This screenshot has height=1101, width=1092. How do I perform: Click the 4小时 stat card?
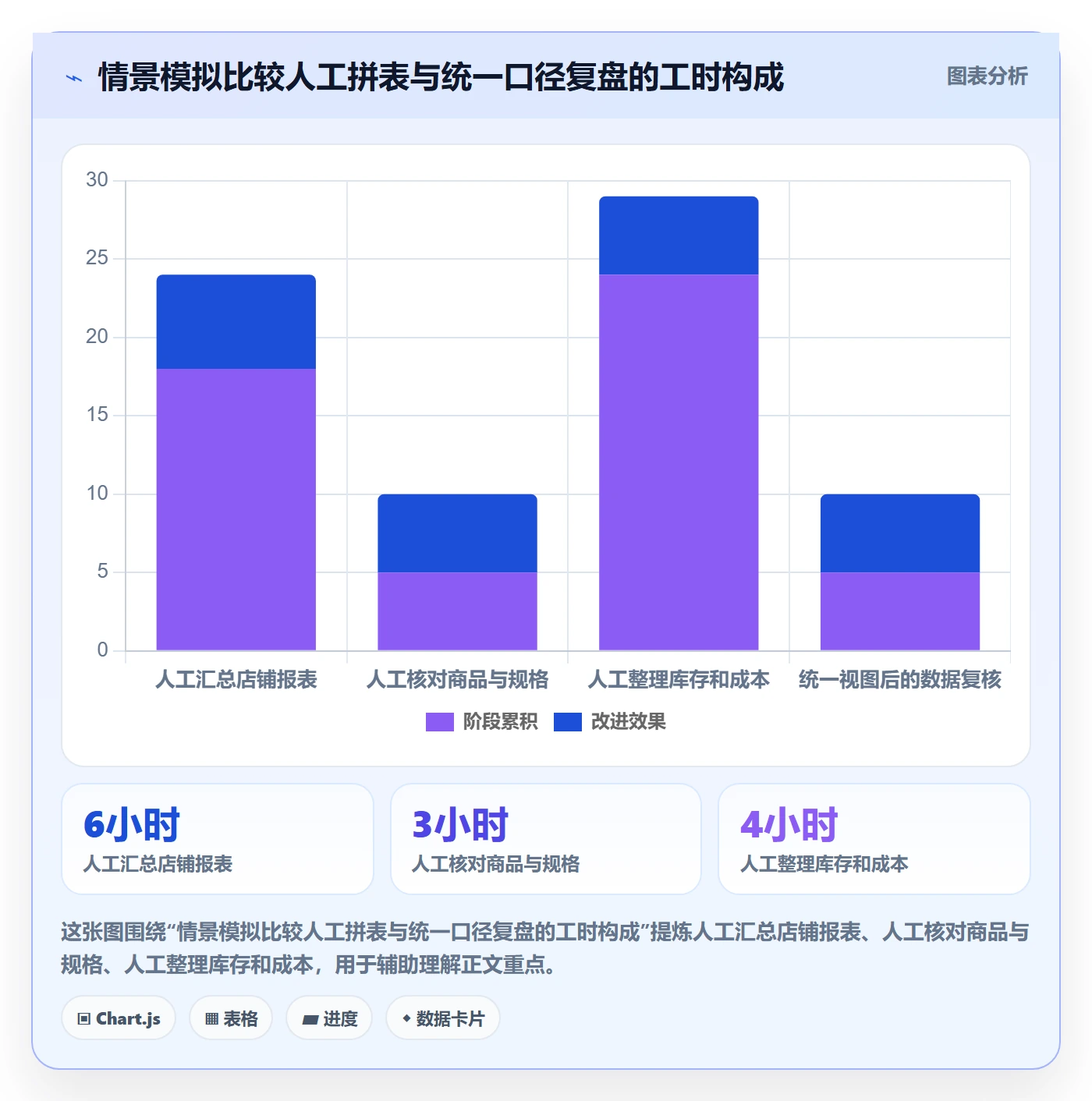(874, 839)
